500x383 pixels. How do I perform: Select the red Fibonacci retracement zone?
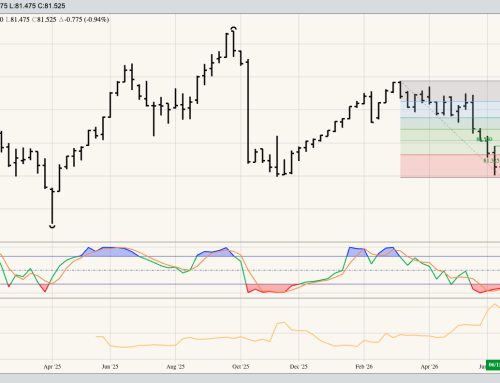450,166
